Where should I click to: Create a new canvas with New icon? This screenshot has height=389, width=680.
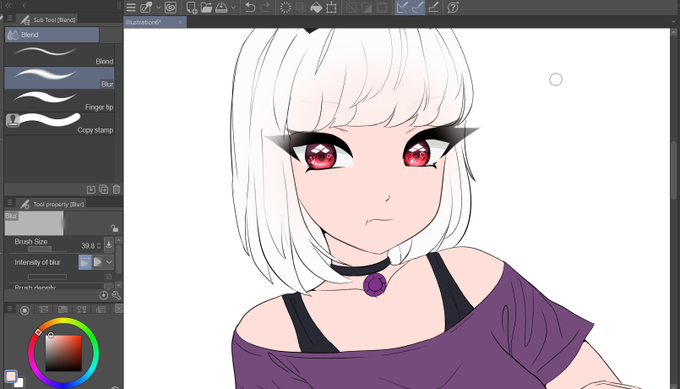(x=191, y=7)
